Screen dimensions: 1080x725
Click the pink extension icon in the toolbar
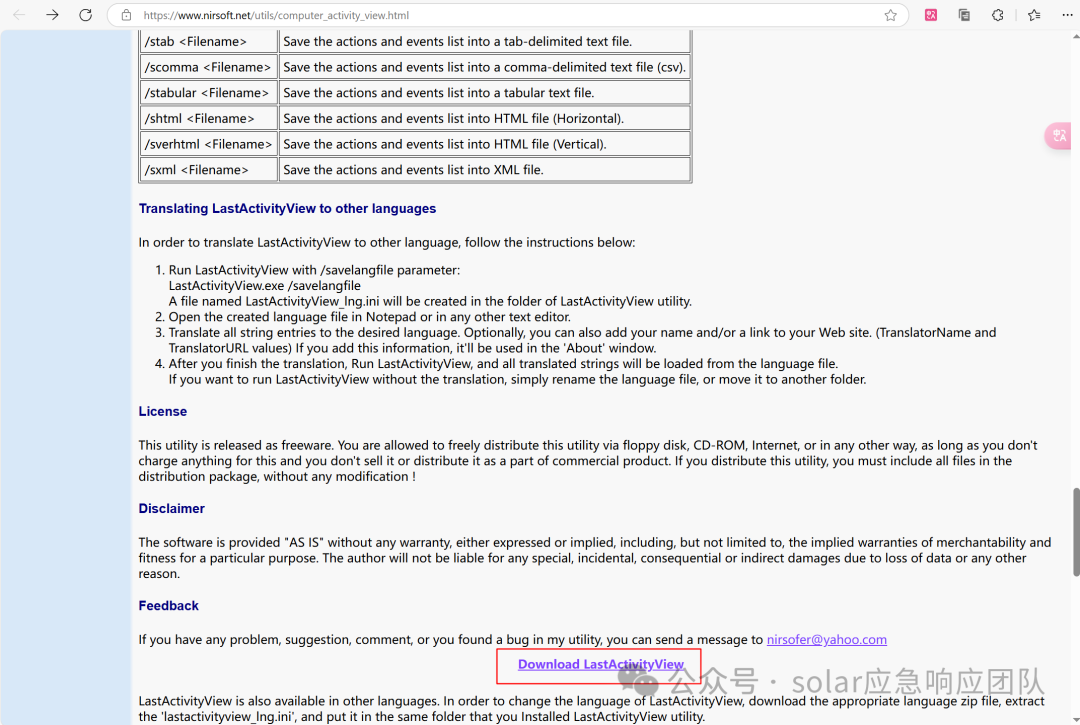tap(930, 15)
